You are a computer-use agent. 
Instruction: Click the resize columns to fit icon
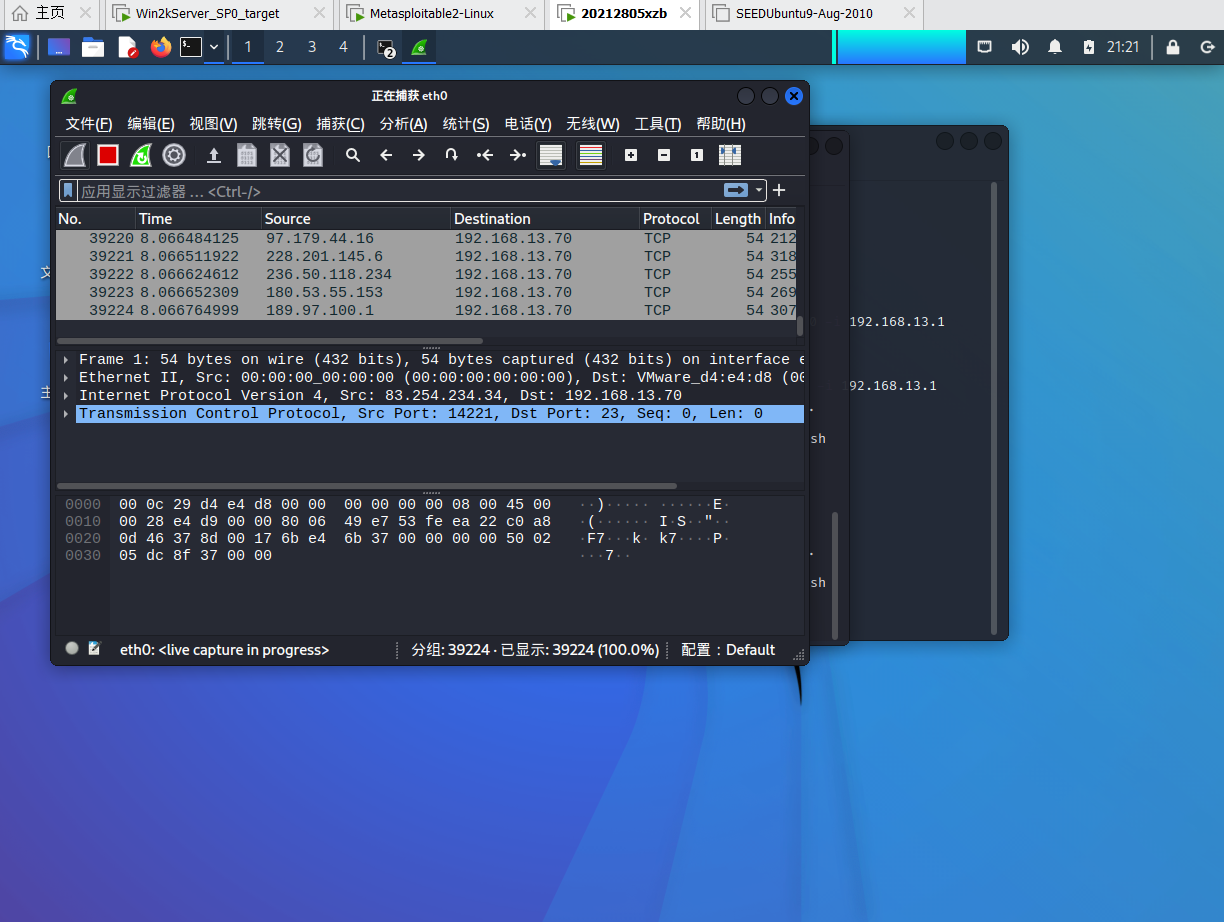click(730, 155)
